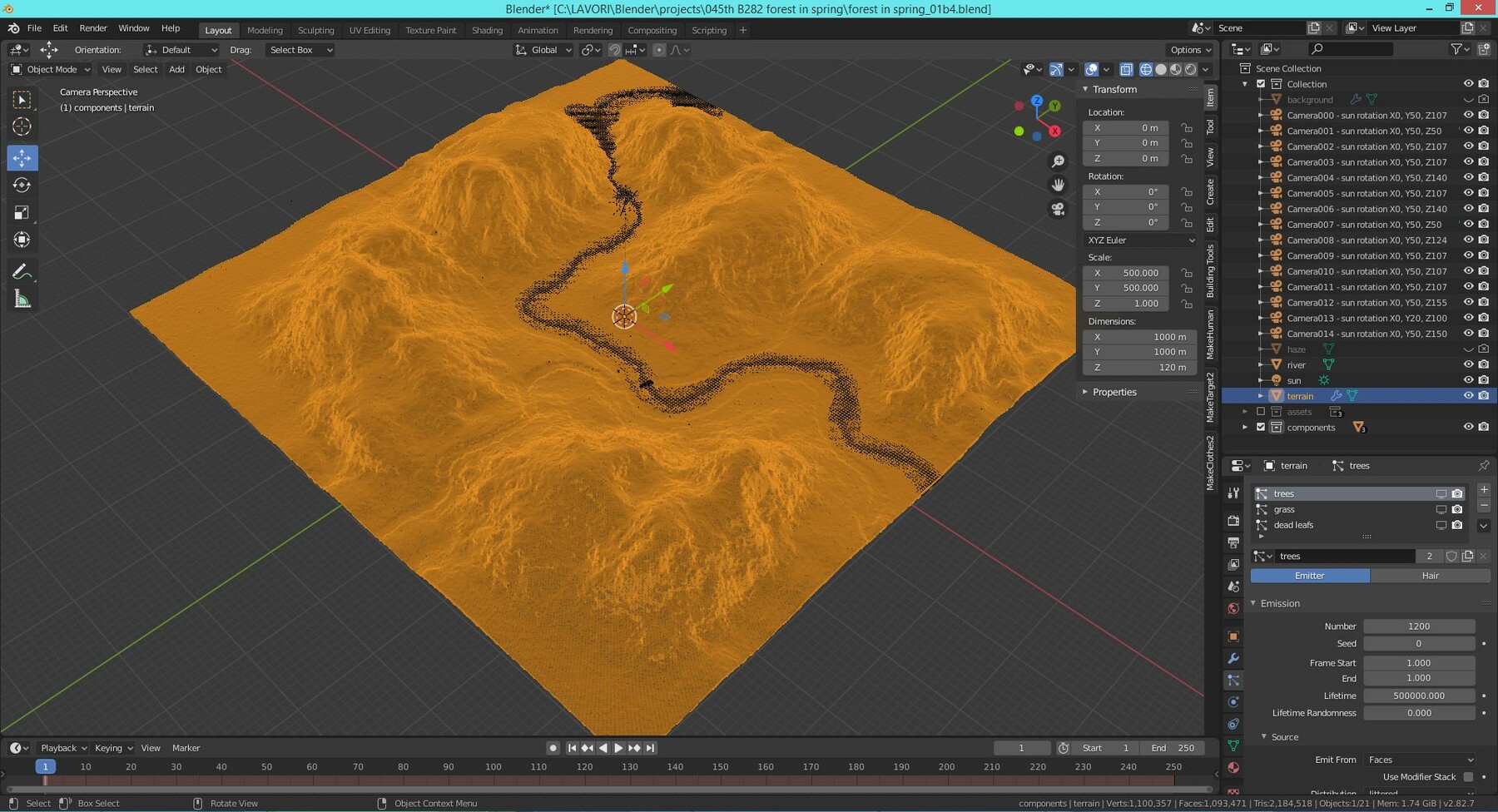Screen dimensions: 1498x812
Task: Add a new particle system with the plus button
Action: pos(1484,490)
